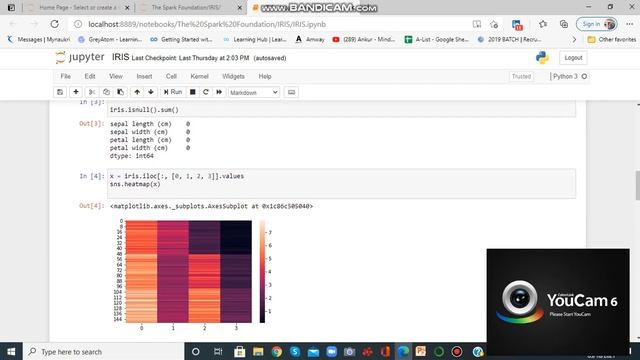This screenshot has width=640, height=360.
Task: Click the Python 3 kernel indicator
Action: click(x=569, y=76)
